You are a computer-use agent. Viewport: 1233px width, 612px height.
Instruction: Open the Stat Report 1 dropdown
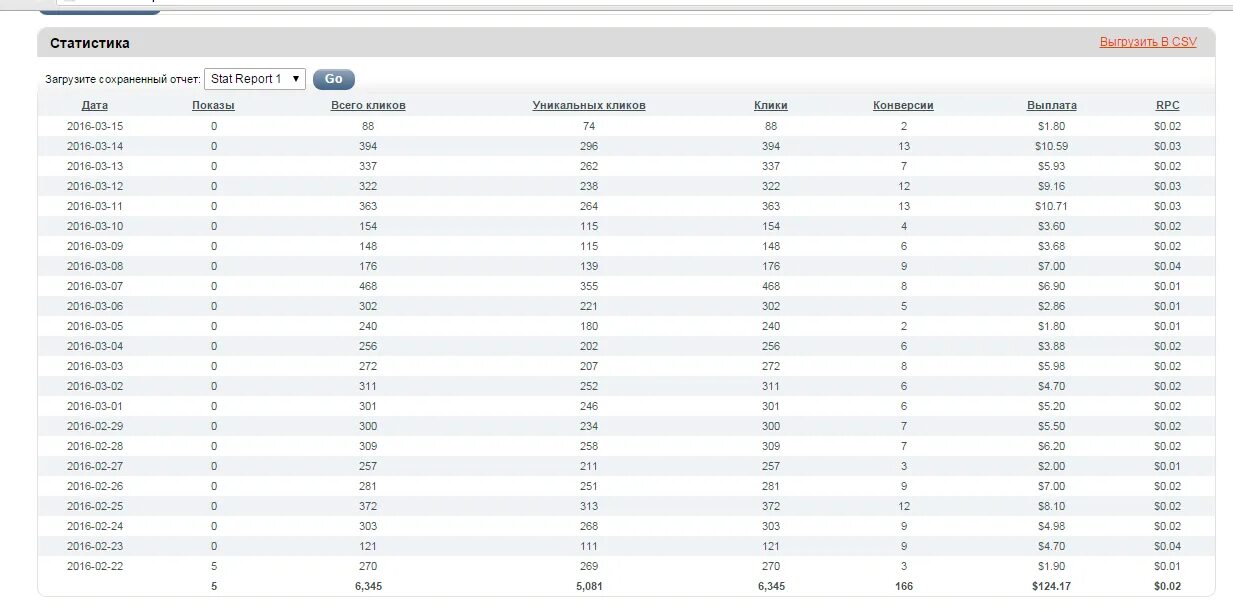click(x=255, y=79)
